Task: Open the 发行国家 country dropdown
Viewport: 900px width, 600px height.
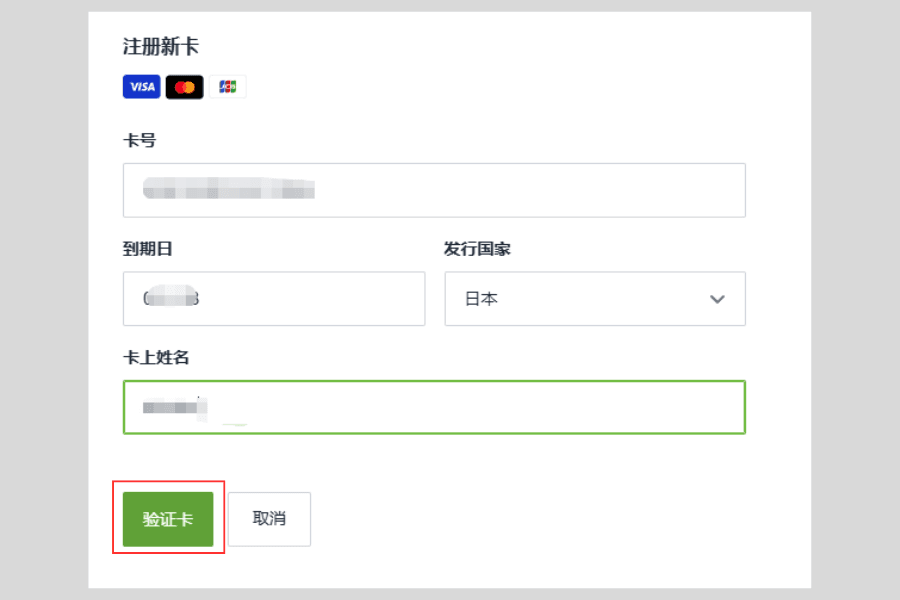Action: (x=594, y=299)
